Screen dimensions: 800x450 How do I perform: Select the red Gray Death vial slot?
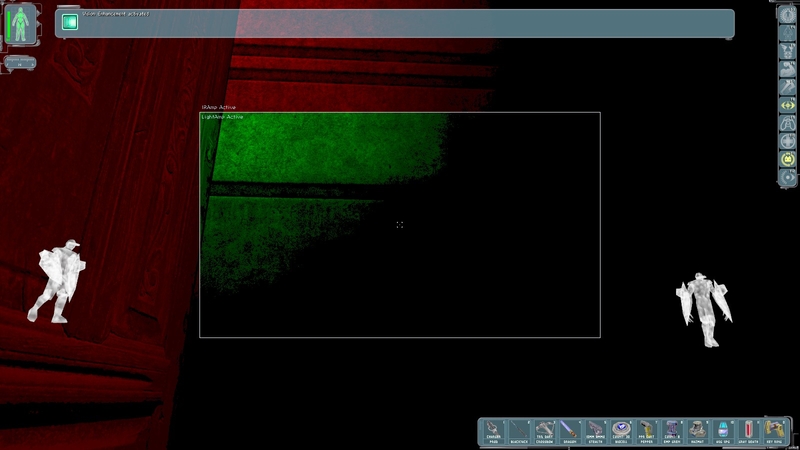[748, 432]
